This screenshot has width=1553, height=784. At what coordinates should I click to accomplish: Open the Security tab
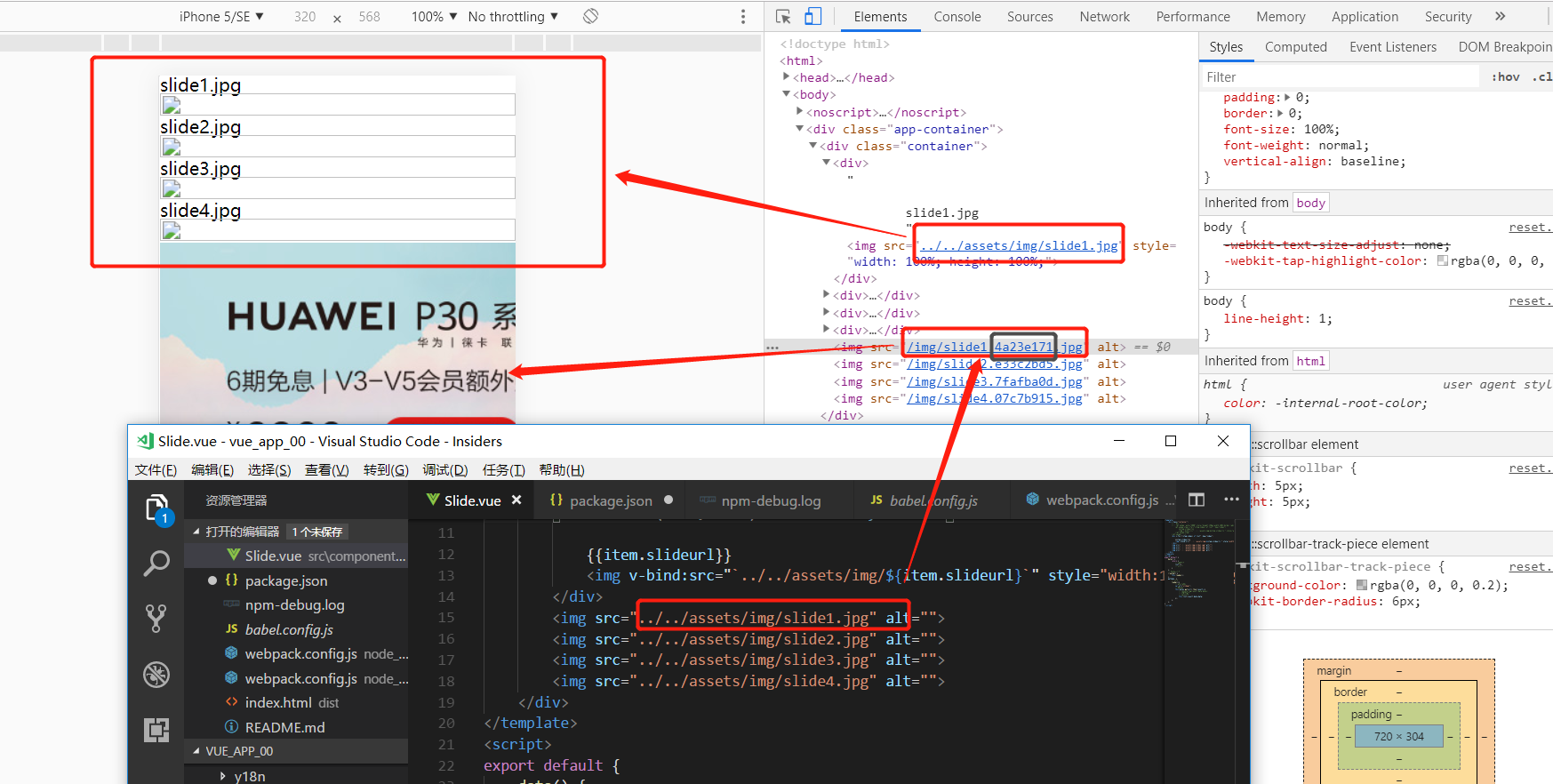[x=1448, y=16]
